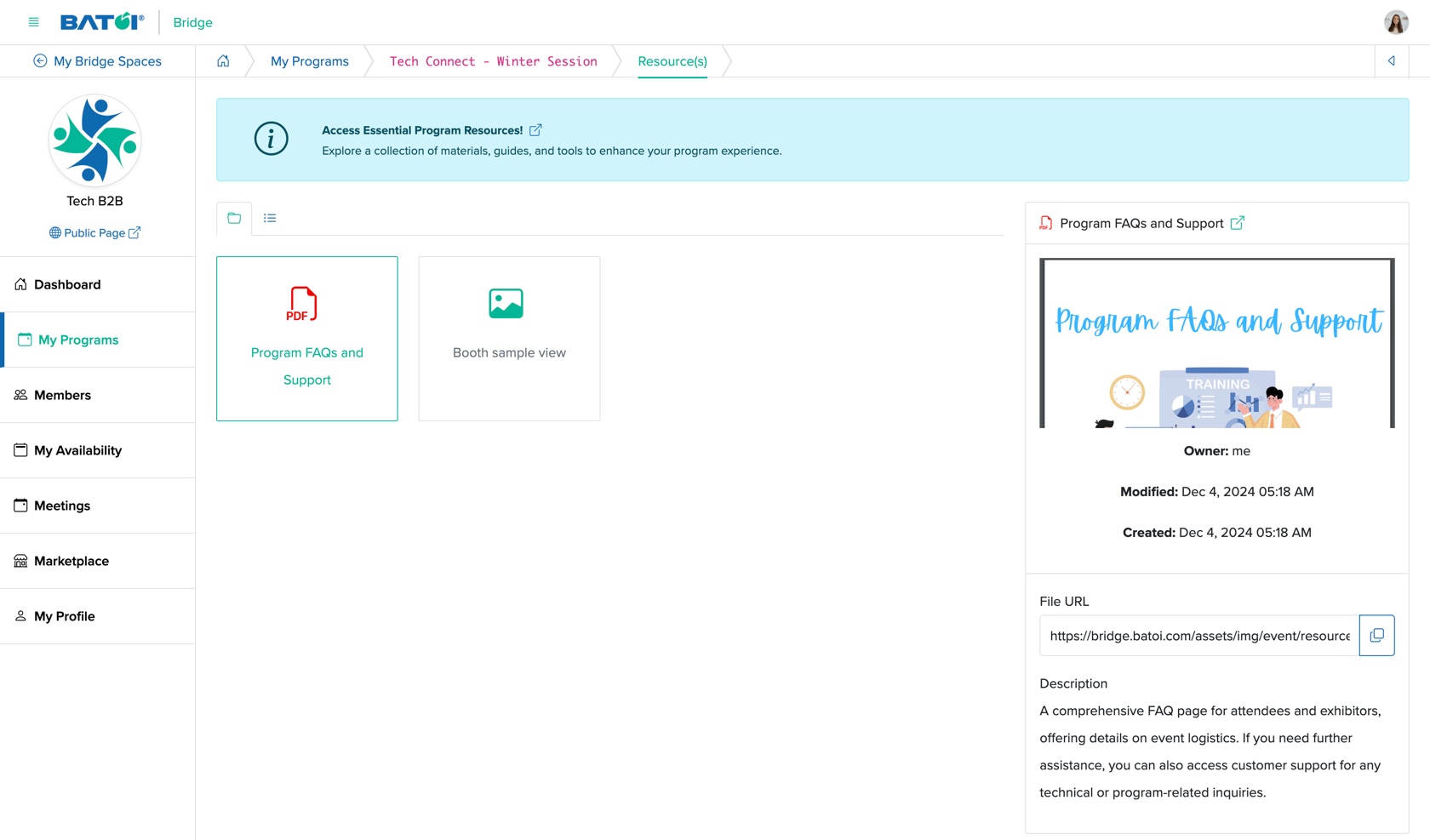Open My Programs in sidebar
The height and width of the screenshot is (840, 1430).
pyautogui.click(x=98, y=340)
